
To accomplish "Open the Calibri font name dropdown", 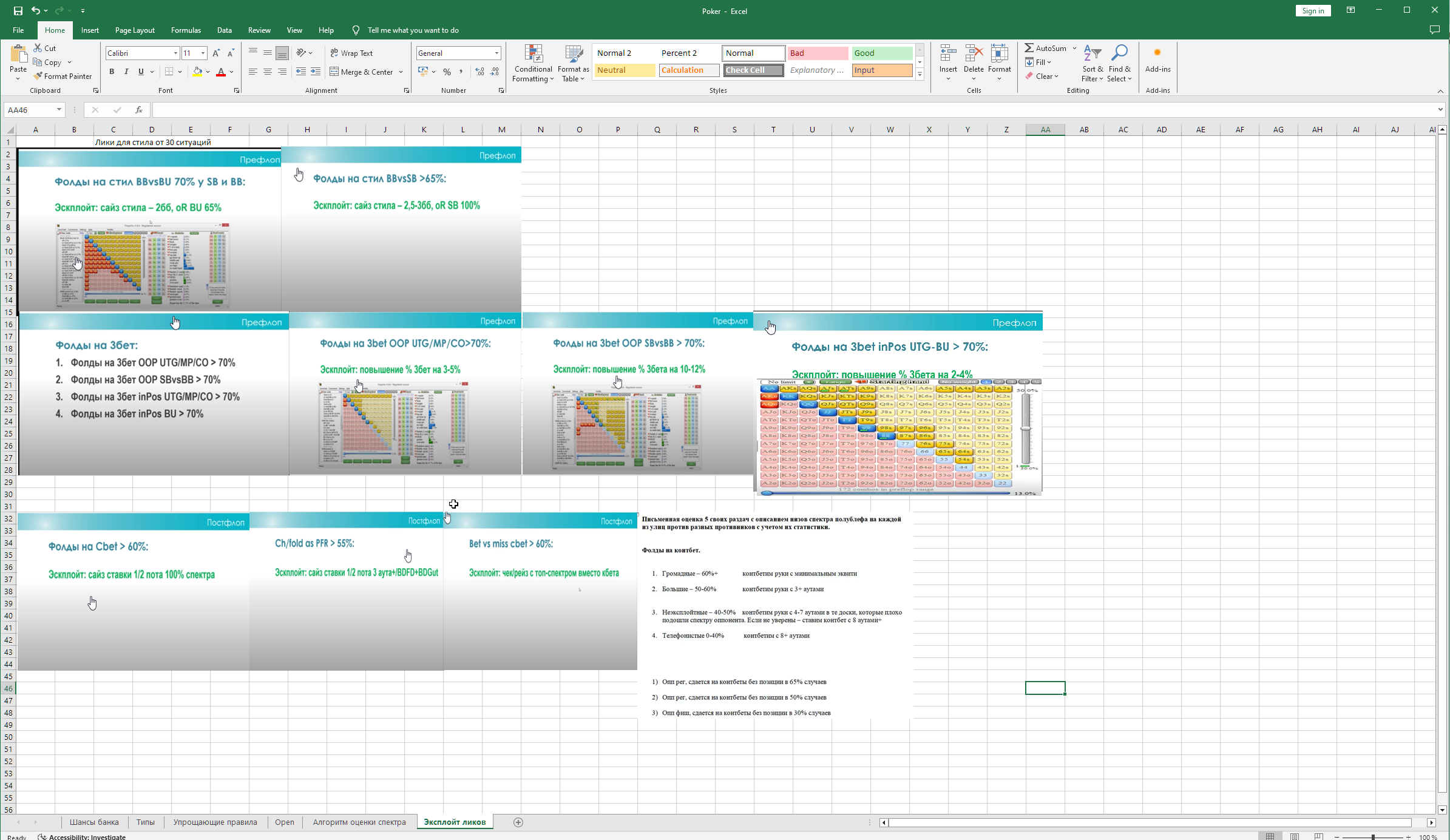I will pyautogui.click(x=175, y=53).
